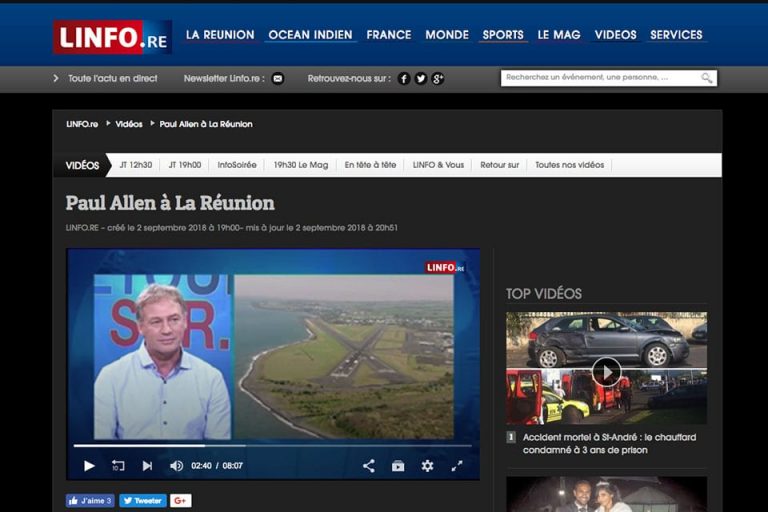The width and height of the screenshot is (768, 512).
Task: Click the search magnifier icon
Action: 706,78
